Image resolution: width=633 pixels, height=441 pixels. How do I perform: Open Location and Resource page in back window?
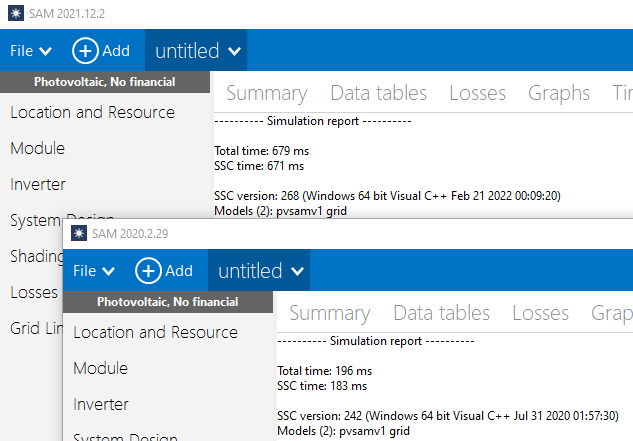tap(92, 112)
